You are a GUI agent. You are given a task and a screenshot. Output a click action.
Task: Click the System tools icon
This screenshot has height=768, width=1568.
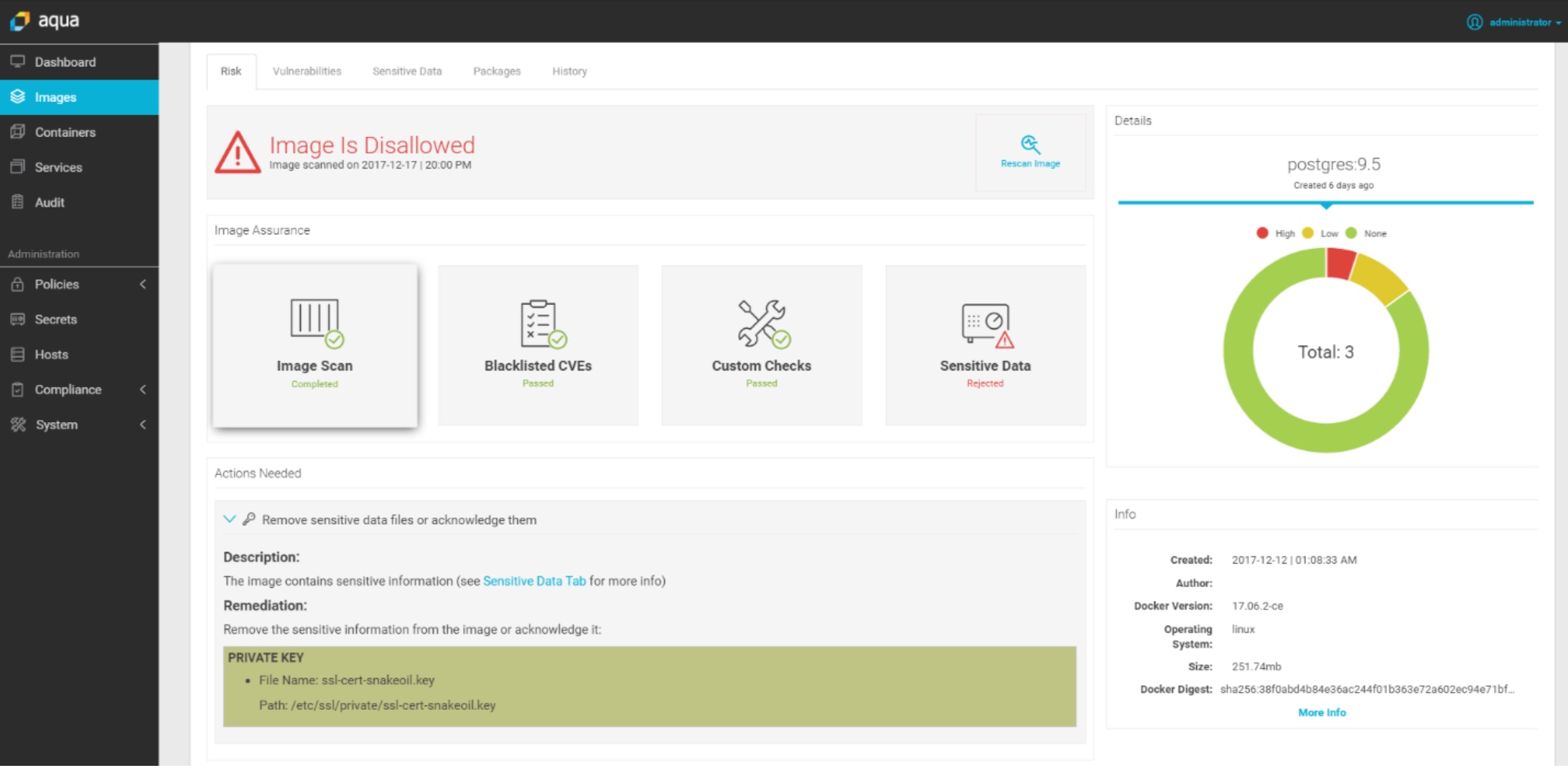18,425
